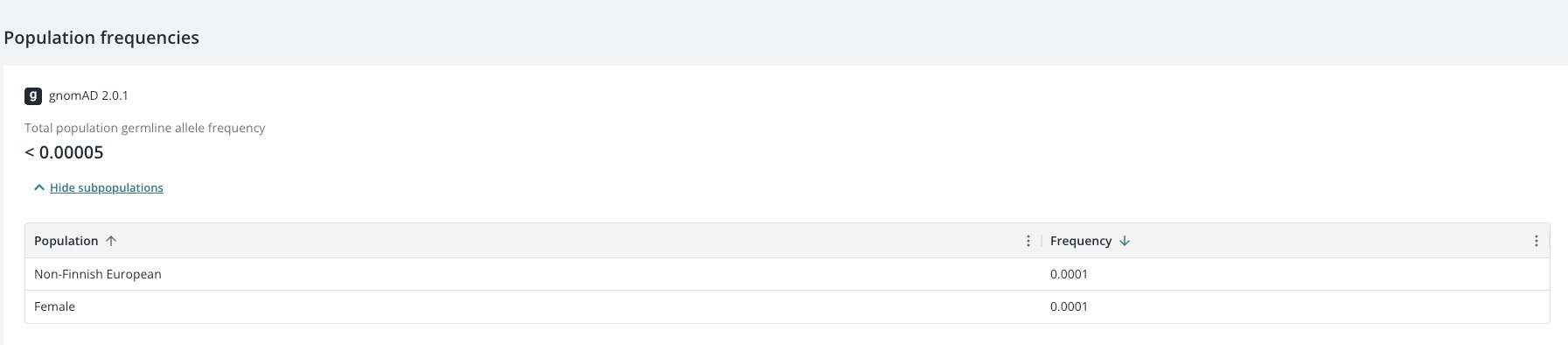
Task: Click the separator right of Frequency column menu
Action: coord(1549,241)
